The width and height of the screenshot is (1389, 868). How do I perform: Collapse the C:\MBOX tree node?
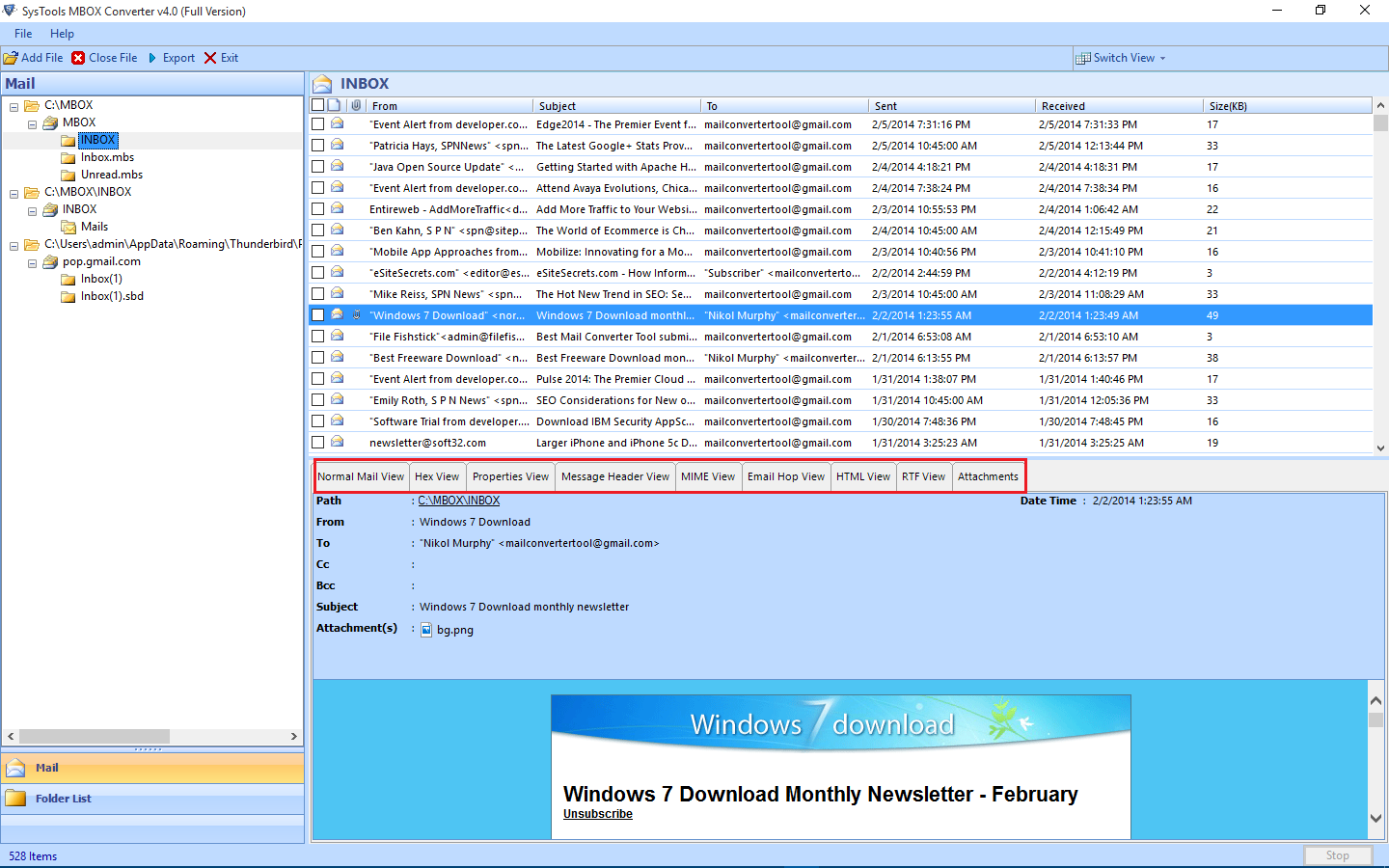click(x=14, y=106)
